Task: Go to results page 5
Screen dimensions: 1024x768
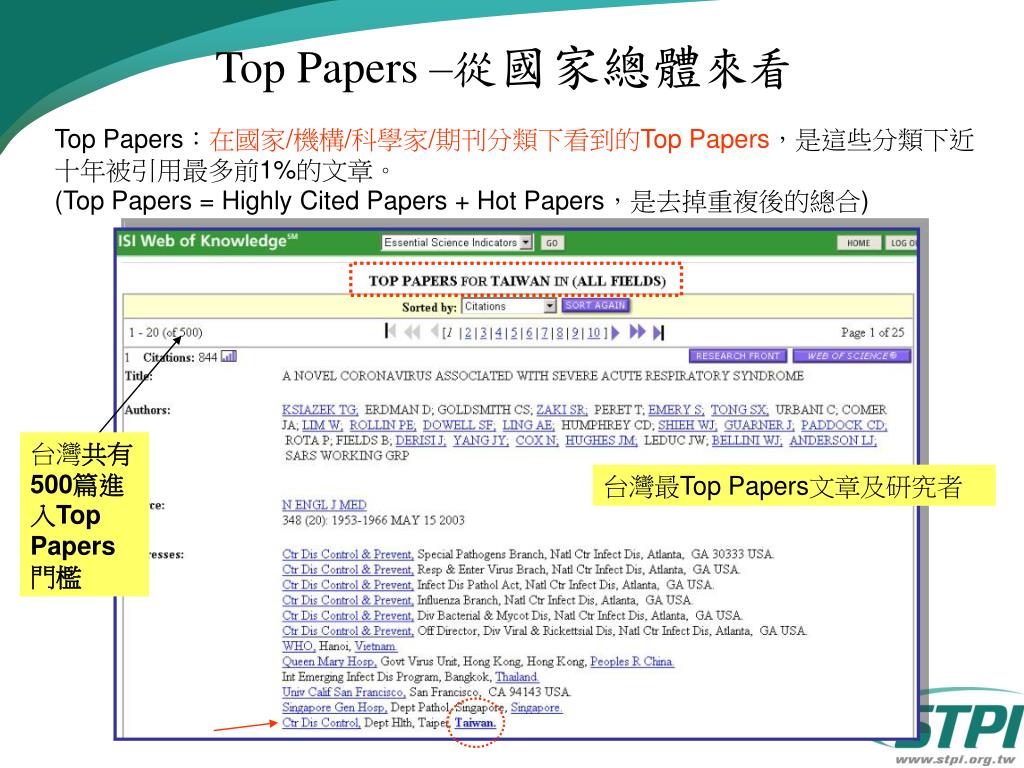Action: 514,333
